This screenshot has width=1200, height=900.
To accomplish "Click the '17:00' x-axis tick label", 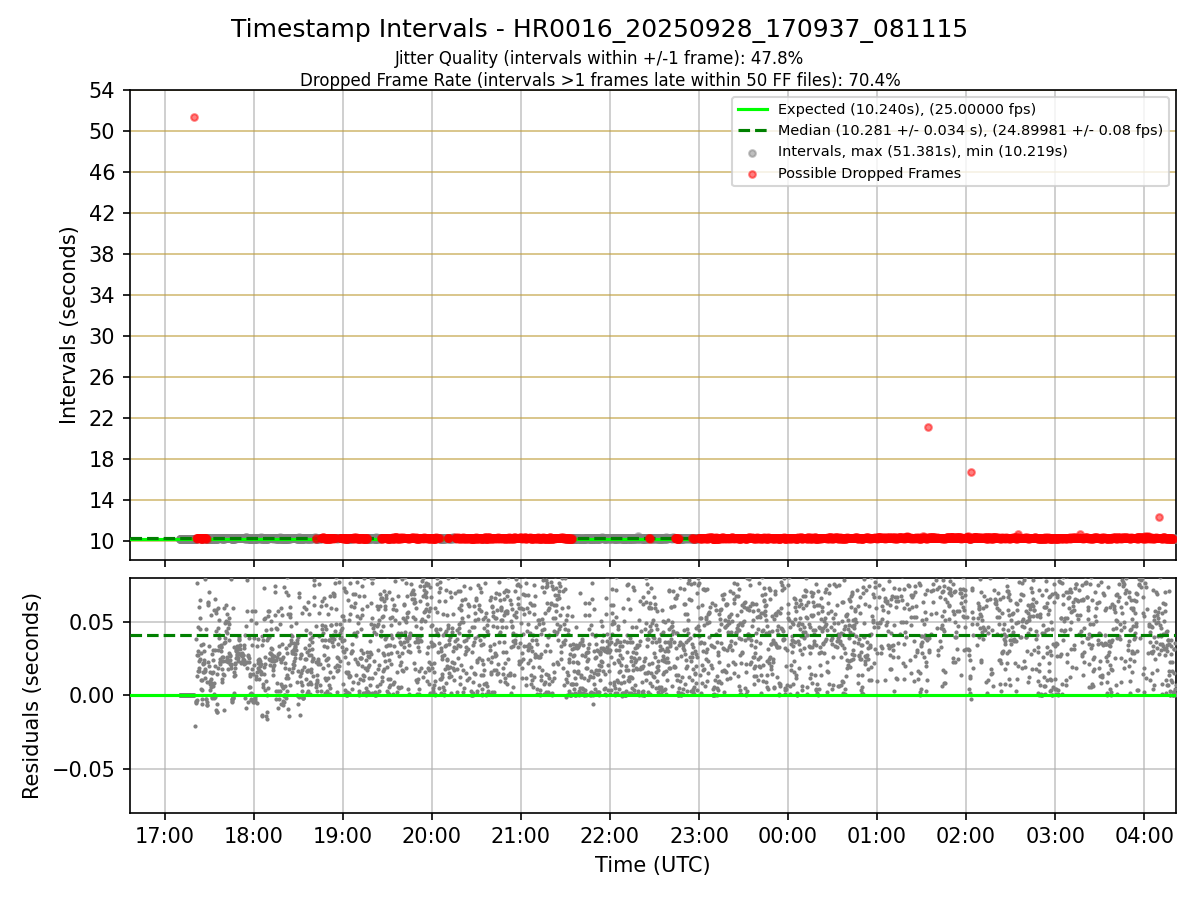I will [x=164, y=836].
